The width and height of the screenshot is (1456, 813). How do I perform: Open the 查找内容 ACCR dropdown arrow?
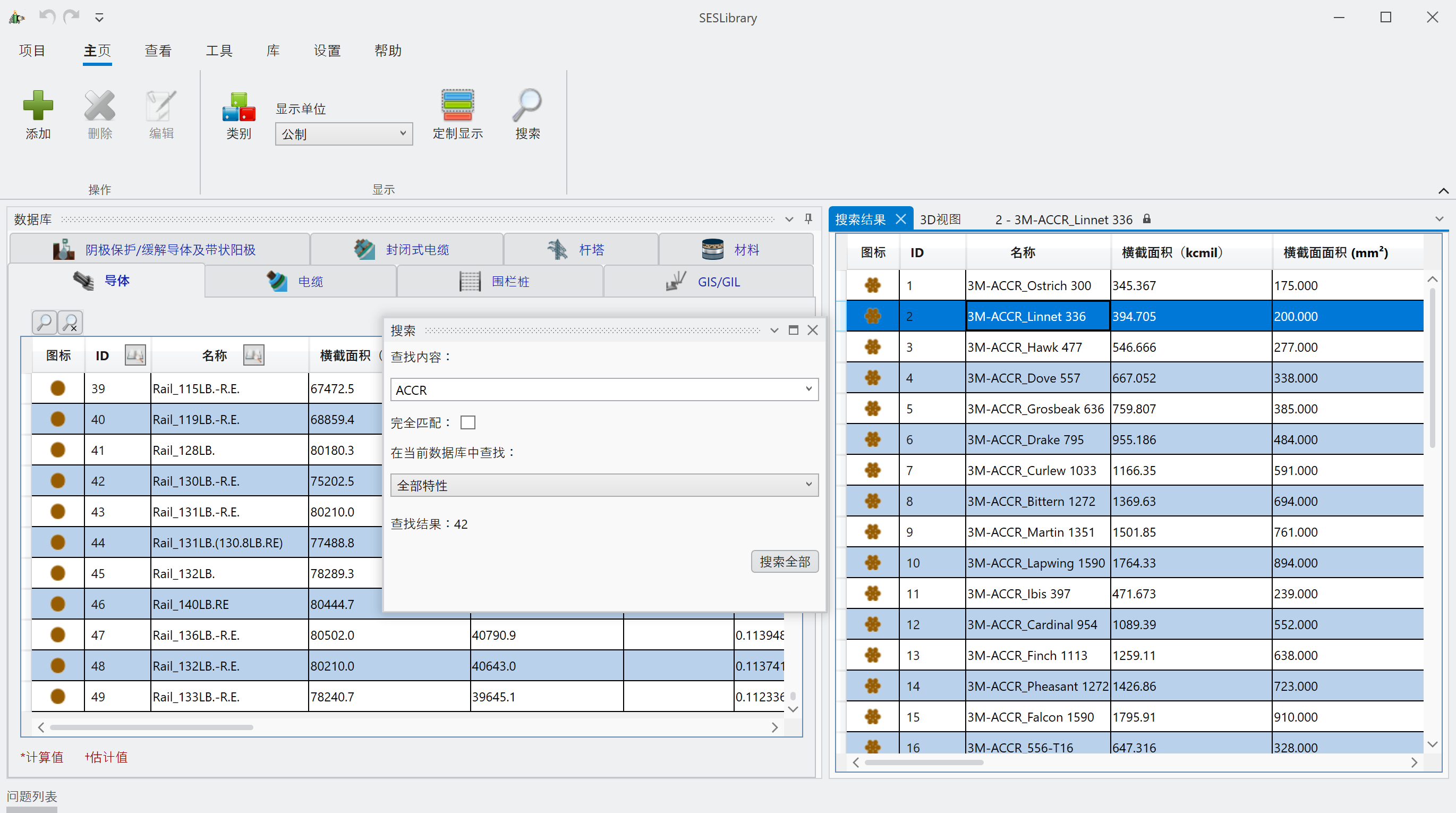coord(808,389)
